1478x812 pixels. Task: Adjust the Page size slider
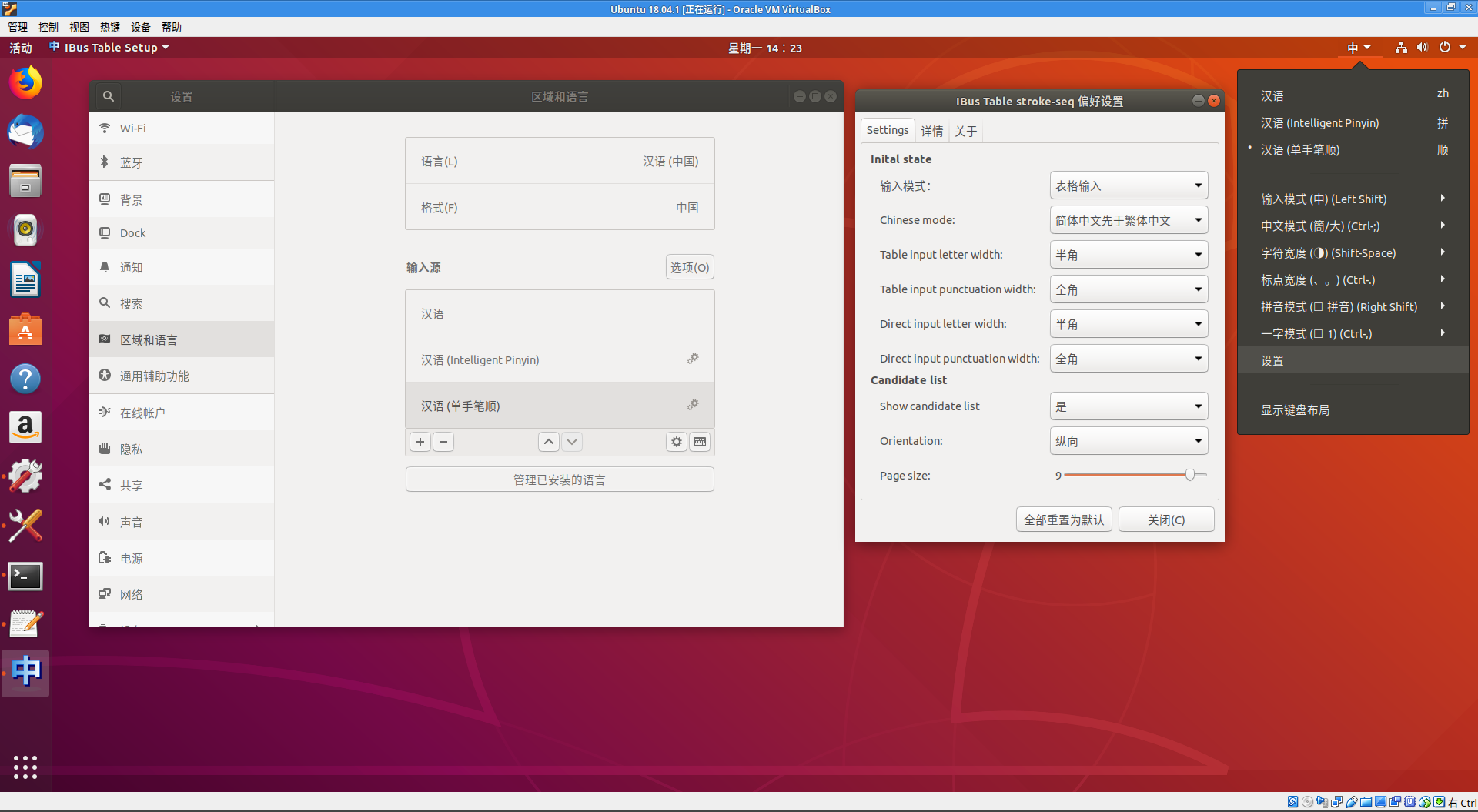[1135, 475]
